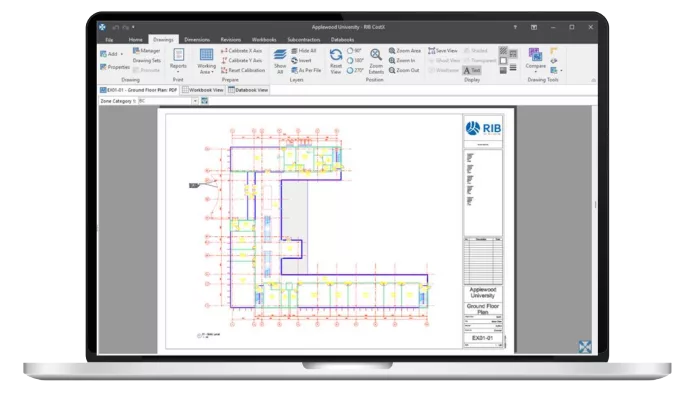Switch to the Home ribbon tab
This screenshot has height=394, width=700.
point(135,40)
